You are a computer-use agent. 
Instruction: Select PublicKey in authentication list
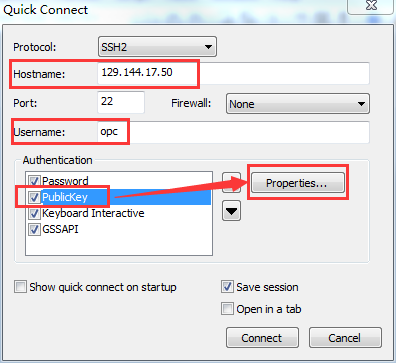[65, 197]
